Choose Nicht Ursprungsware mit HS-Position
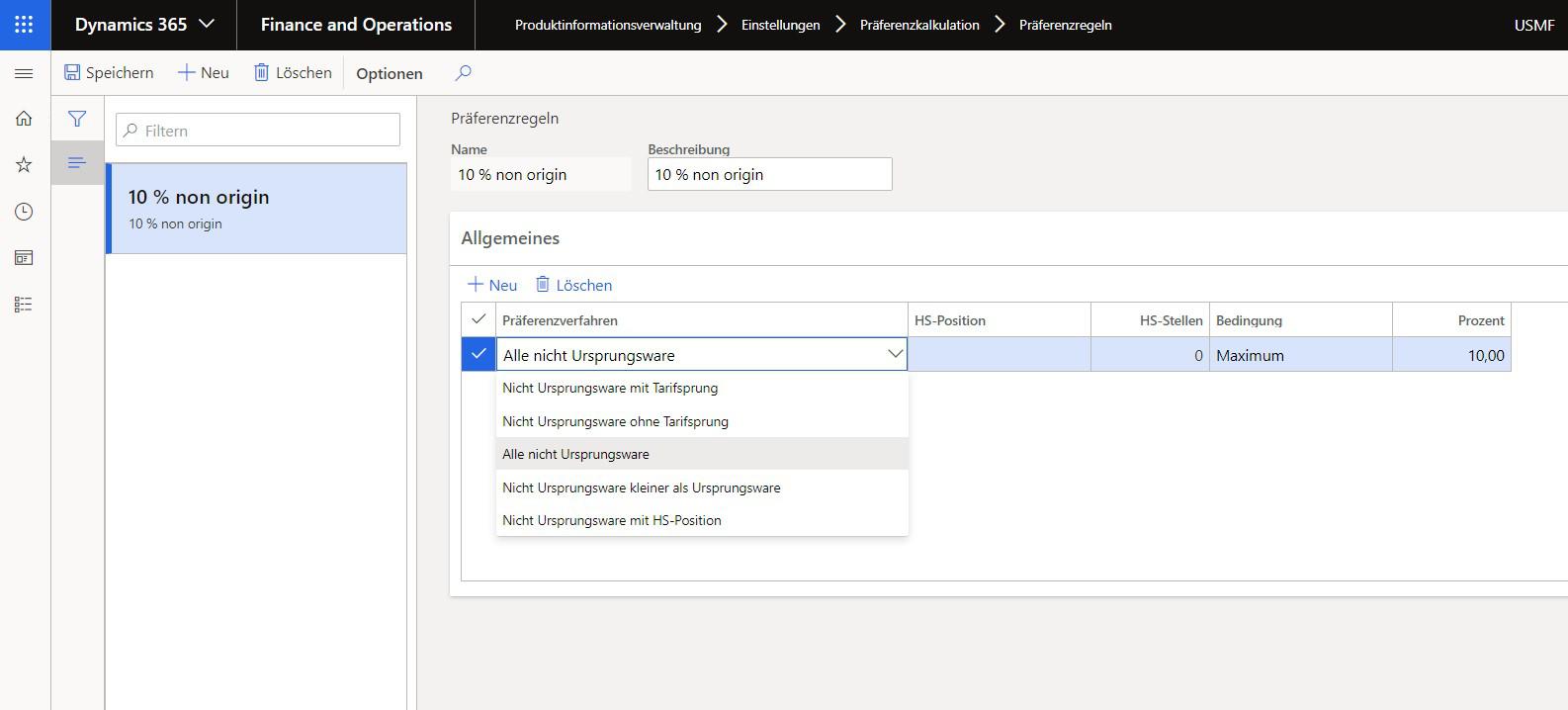The image size is (1568, 710). 702,520
